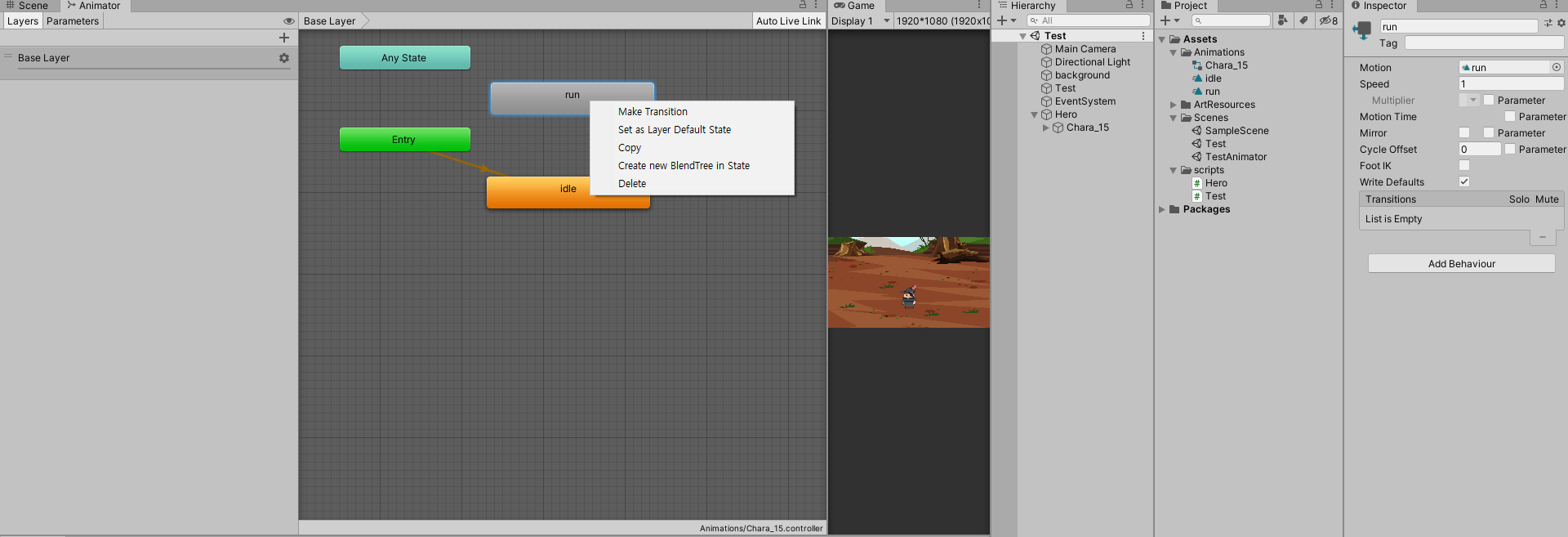Click the Any State node

point(404,58)
